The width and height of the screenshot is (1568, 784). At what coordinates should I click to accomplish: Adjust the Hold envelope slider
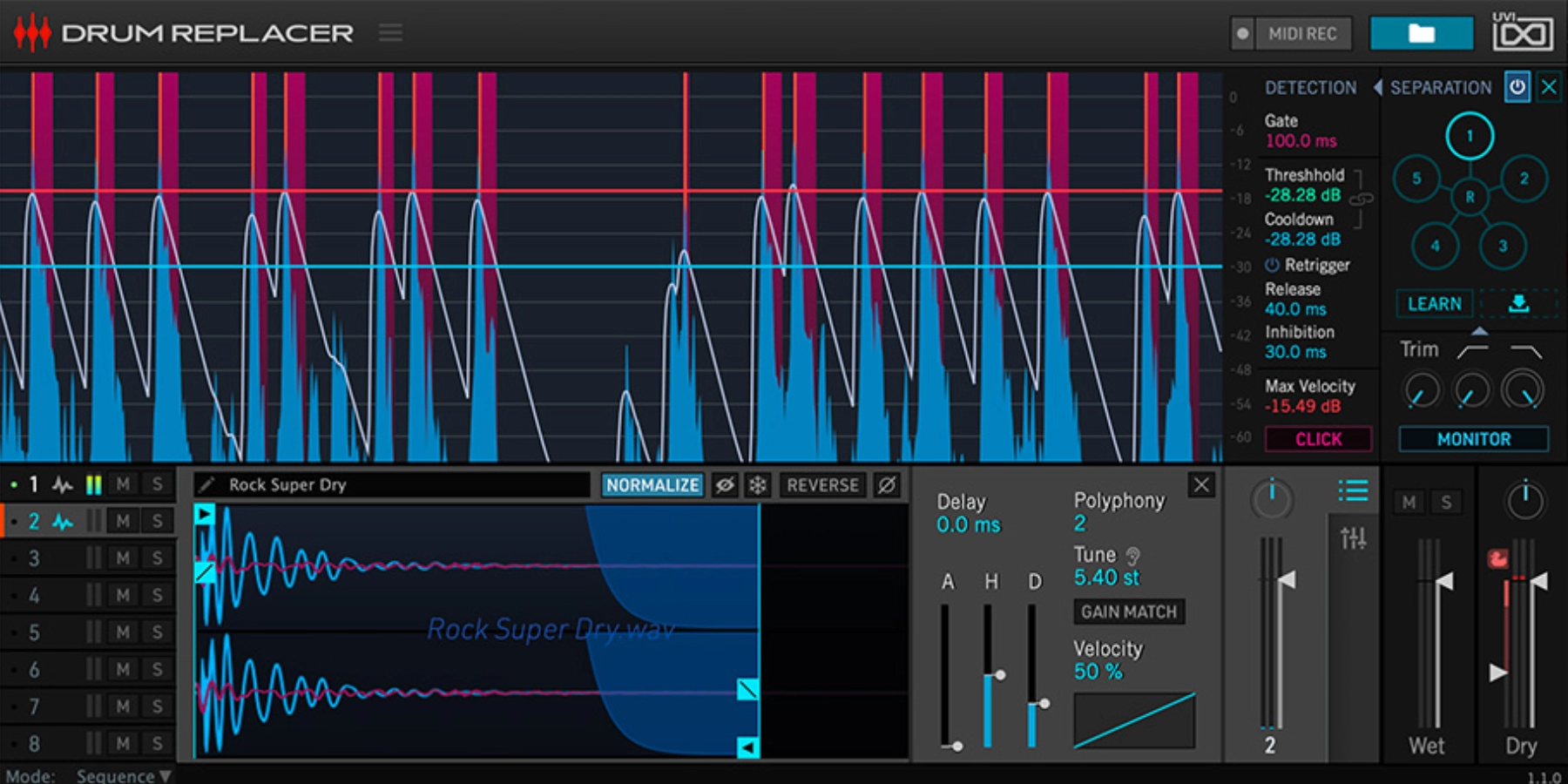999,675
